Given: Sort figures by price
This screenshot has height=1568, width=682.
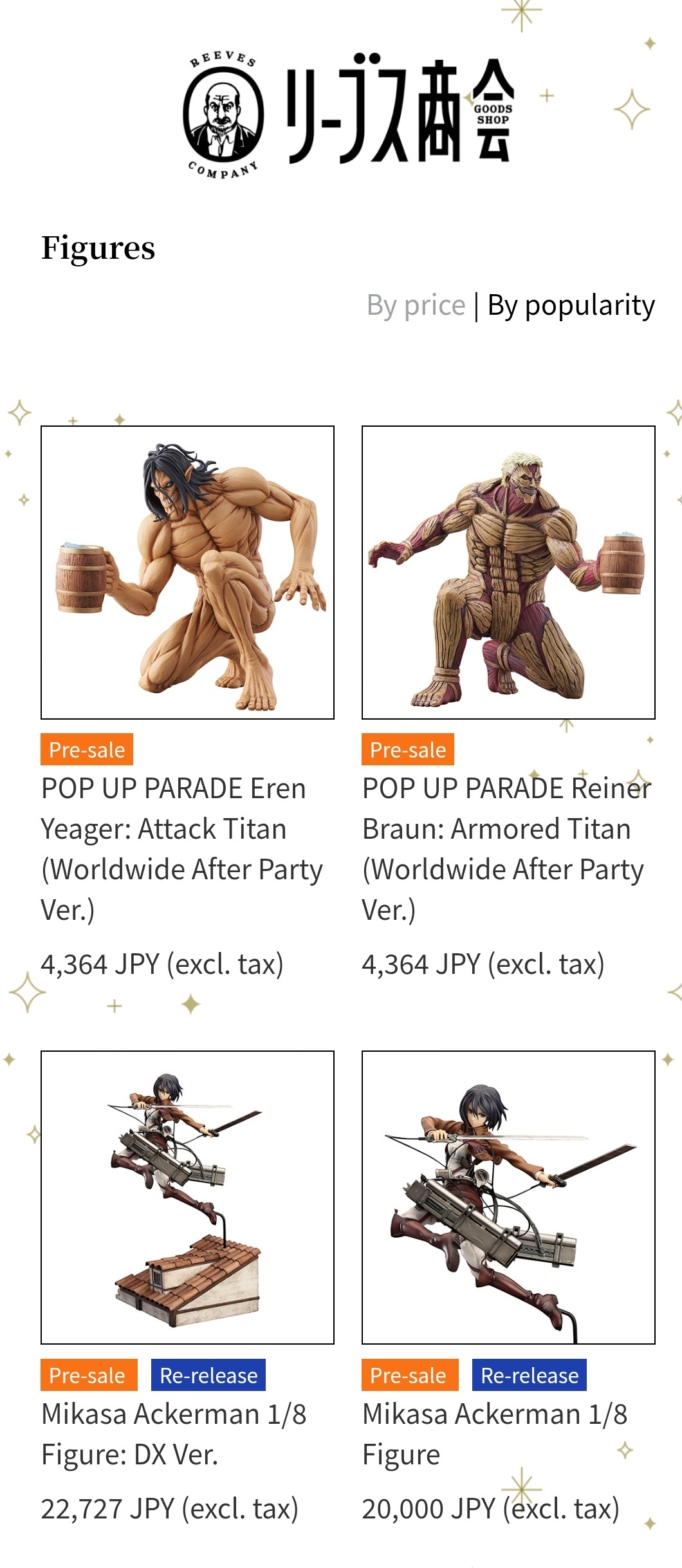Looking at the screenshot, I should click(416, 305).
